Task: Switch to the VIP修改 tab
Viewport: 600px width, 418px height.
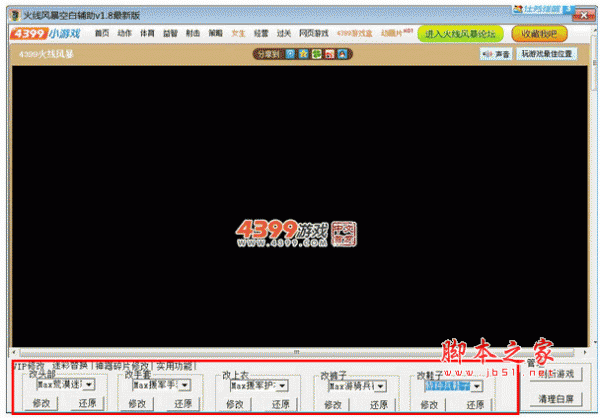Action: tap(29, 366)
